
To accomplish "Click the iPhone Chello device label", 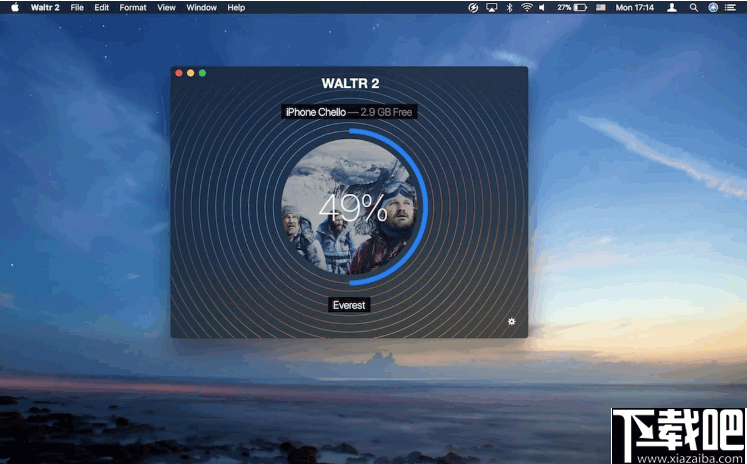I will (x=349, y=112).
